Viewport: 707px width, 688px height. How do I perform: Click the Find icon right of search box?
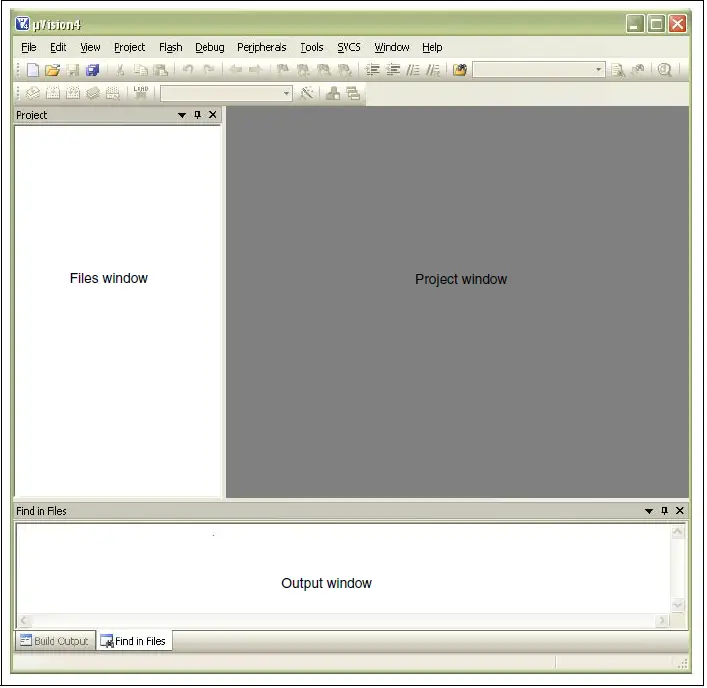tap(618, 70)
